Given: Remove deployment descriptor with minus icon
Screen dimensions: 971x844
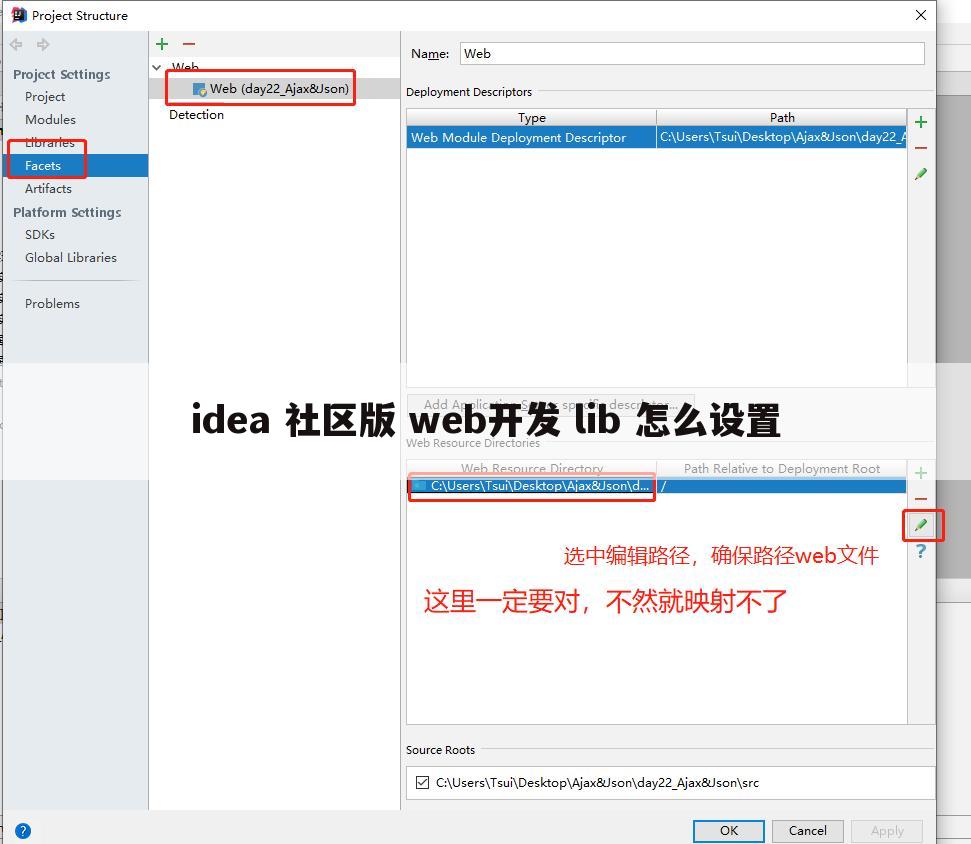Looking at the screenshot, I should [921, 148].
